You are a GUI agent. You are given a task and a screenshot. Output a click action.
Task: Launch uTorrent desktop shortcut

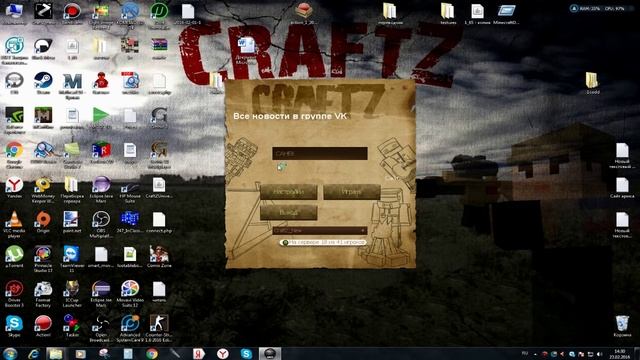point(14,256)
